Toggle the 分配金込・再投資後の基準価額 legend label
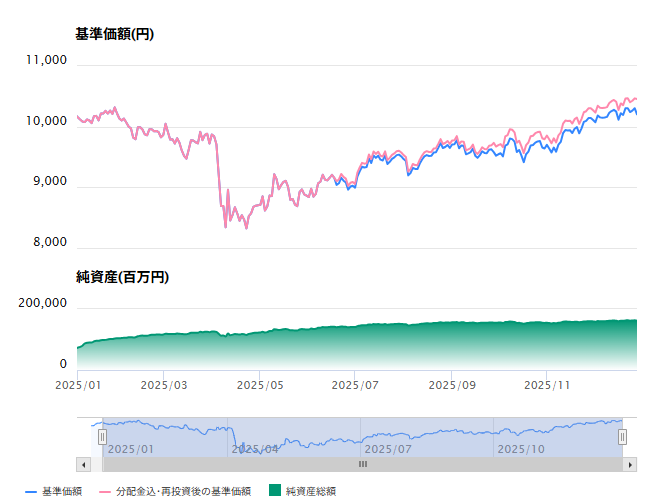 click(x=183, y=491)
